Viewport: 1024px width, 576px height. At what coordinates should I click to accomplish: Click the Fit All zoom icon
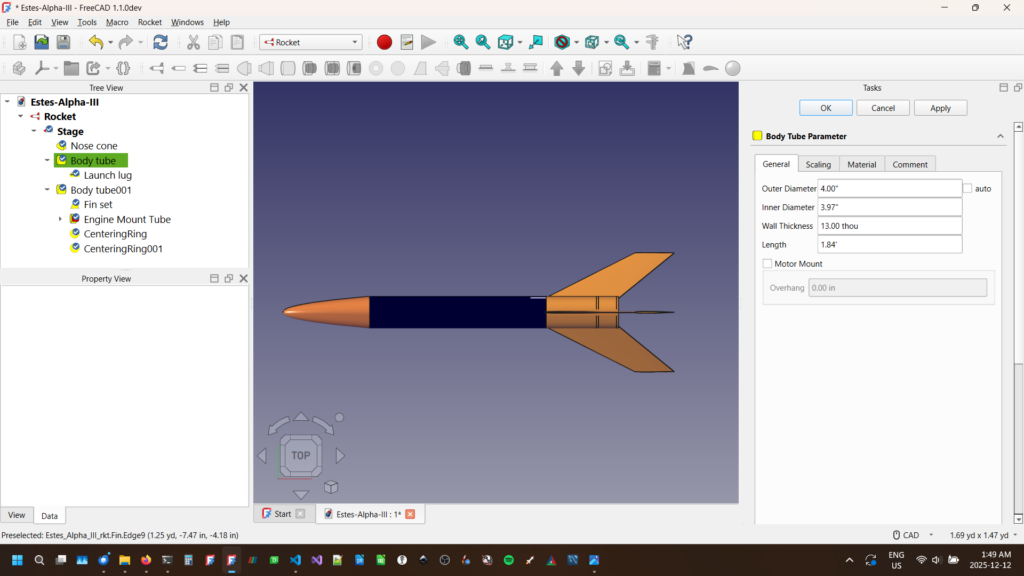[460, 42]
